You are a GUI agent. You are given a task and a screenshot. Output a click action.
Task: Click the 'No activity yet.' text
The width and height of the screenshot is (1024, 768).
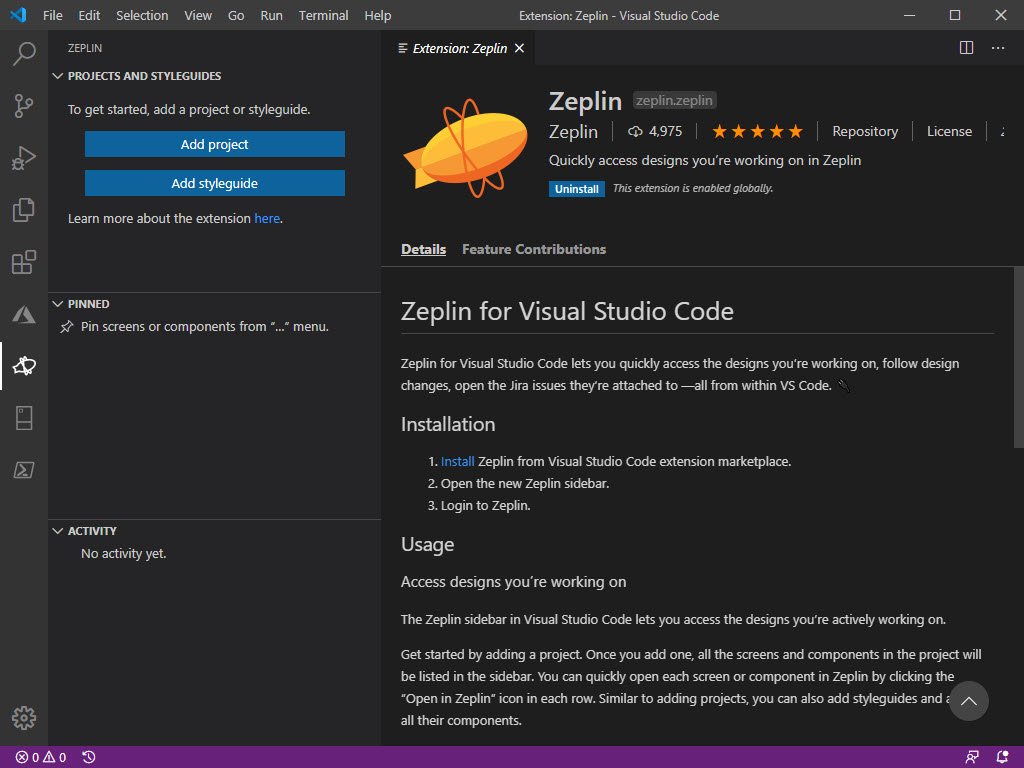click(x=123, y=553)
